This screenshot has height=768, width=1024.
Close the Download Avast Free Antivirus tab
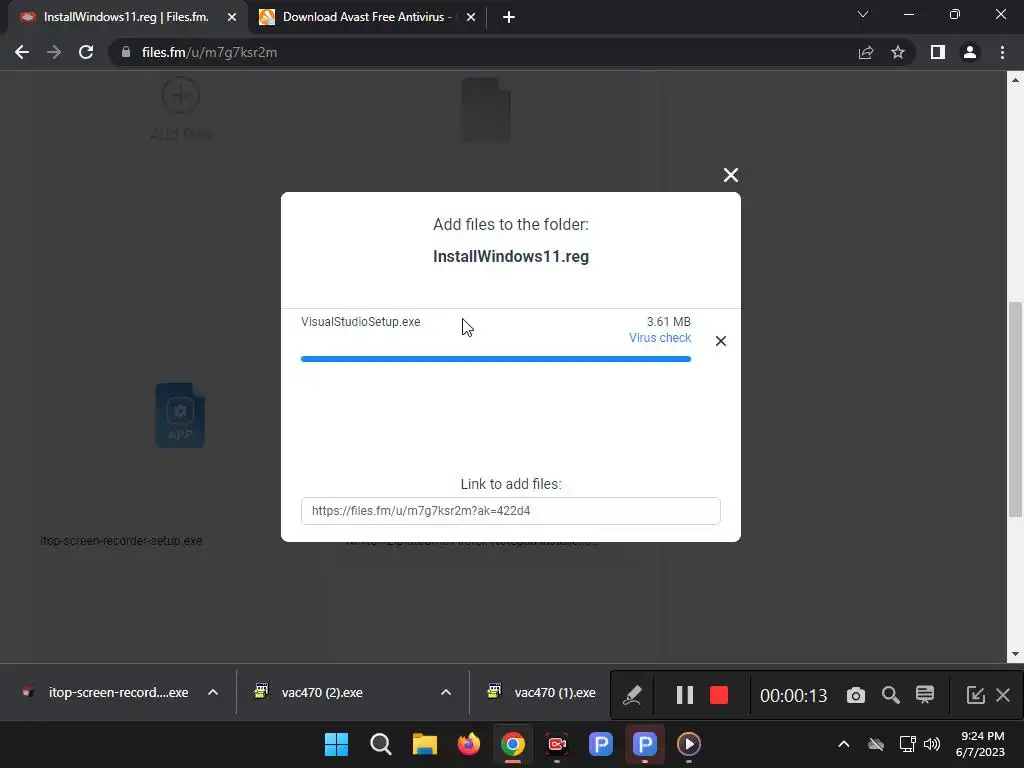tap(471, 17)
